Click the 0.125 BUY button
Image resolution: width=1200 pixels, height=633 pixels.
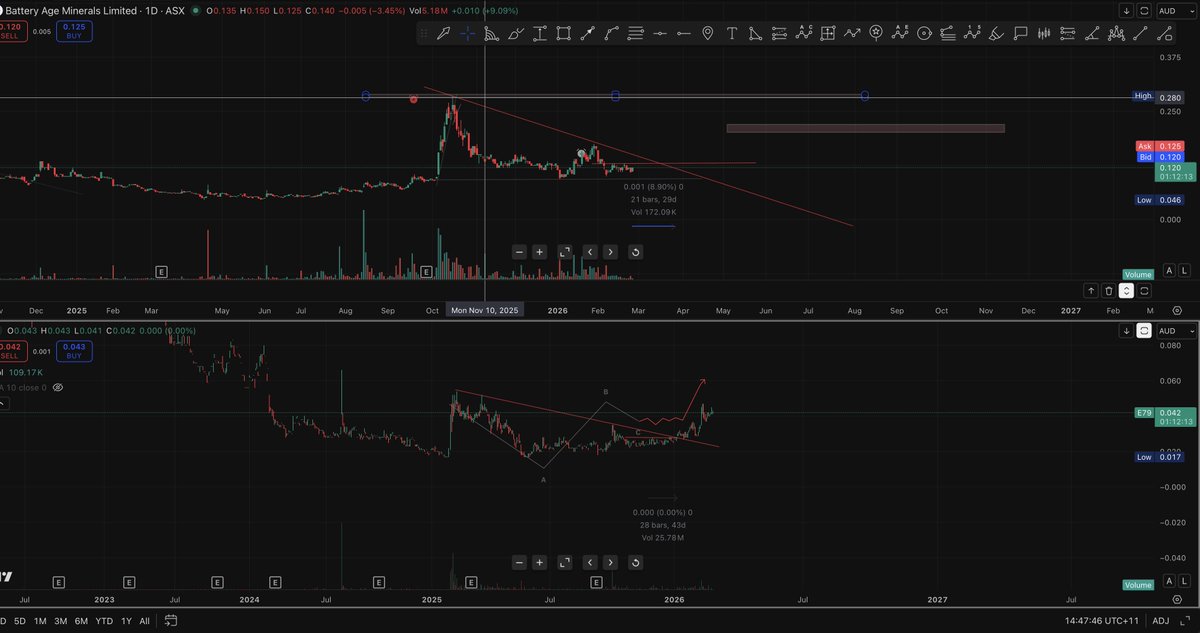[72, 30]
